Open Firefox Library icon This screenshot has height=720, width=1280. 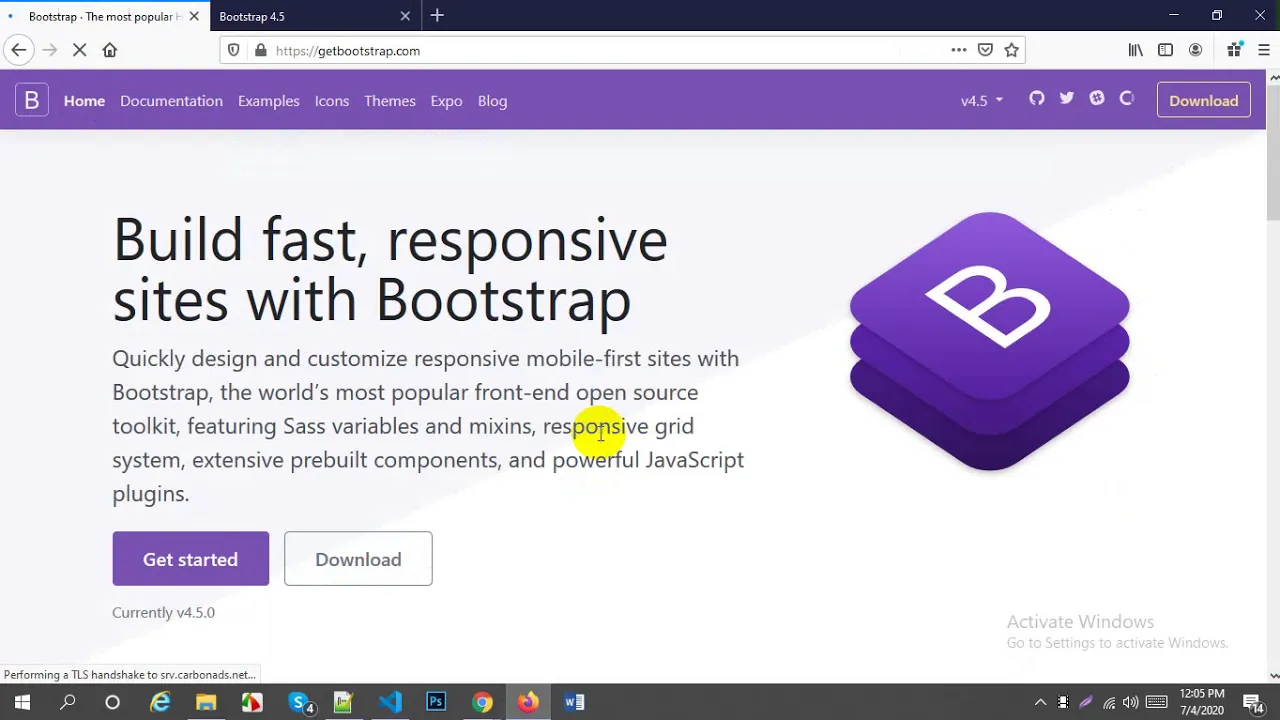pyautogui.click(x=1136, y=50)
